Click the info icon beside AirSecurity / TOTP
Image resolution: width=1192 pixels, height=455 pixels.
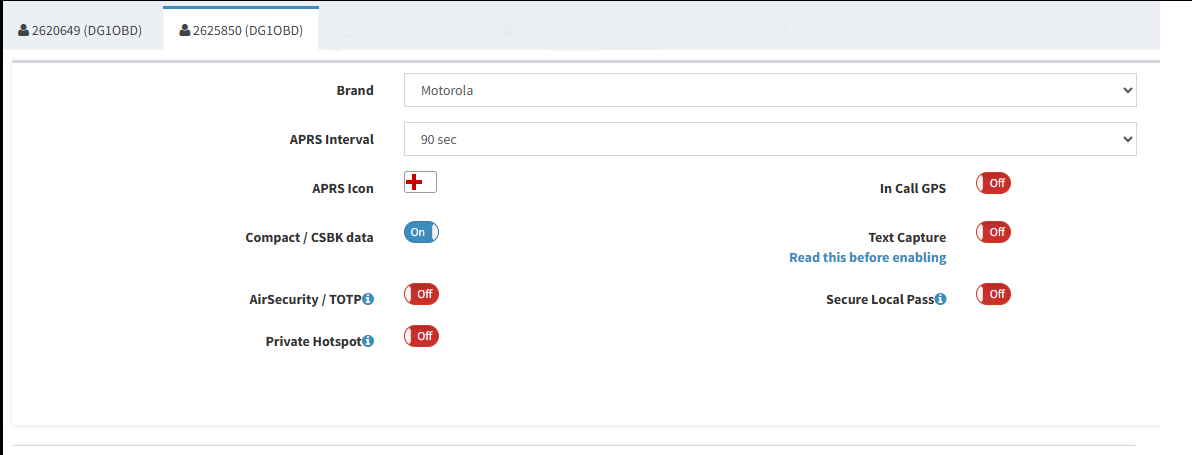[368, 299]
